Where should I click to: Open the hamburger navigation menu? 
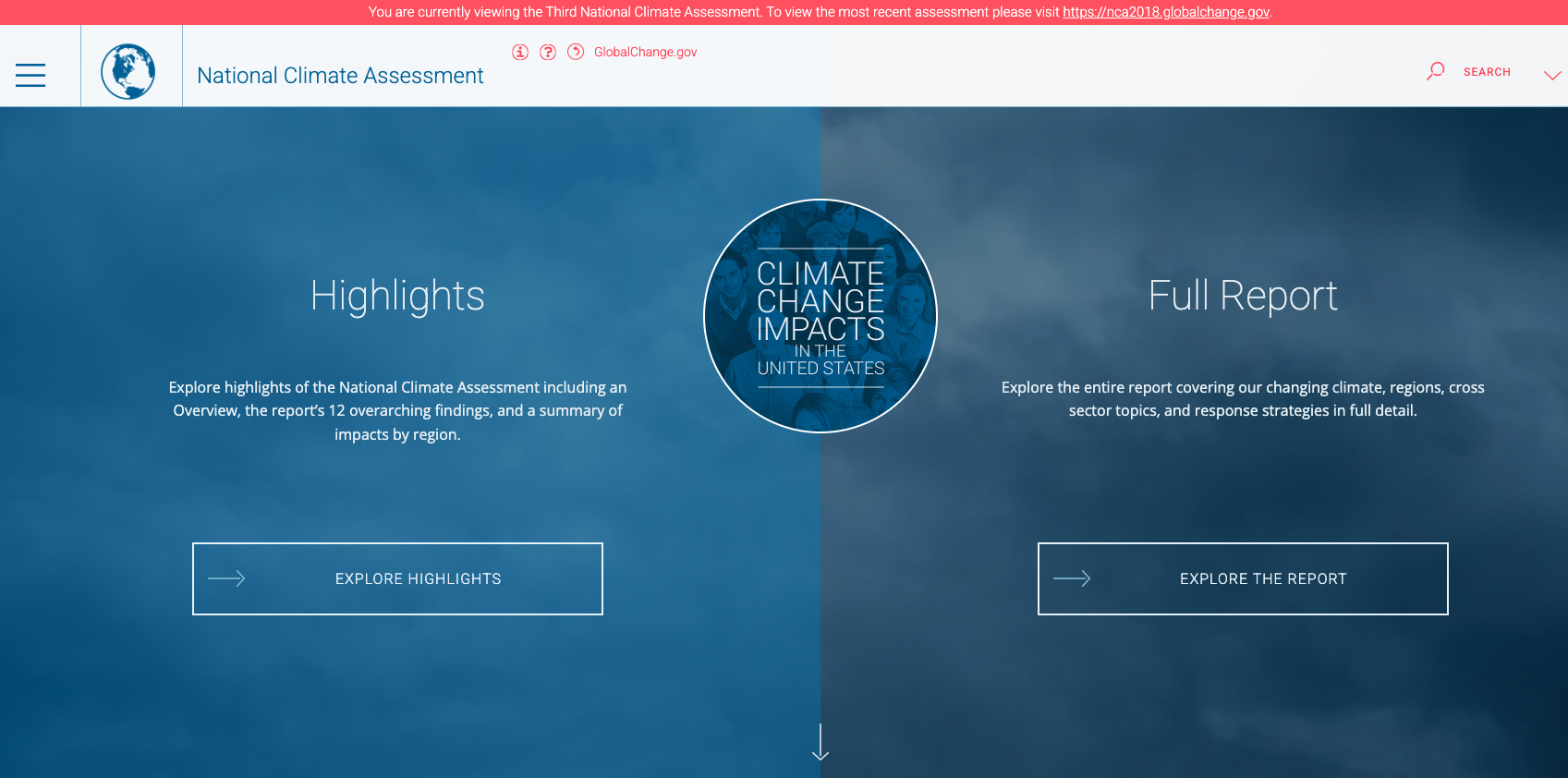(x=30, y=75)
